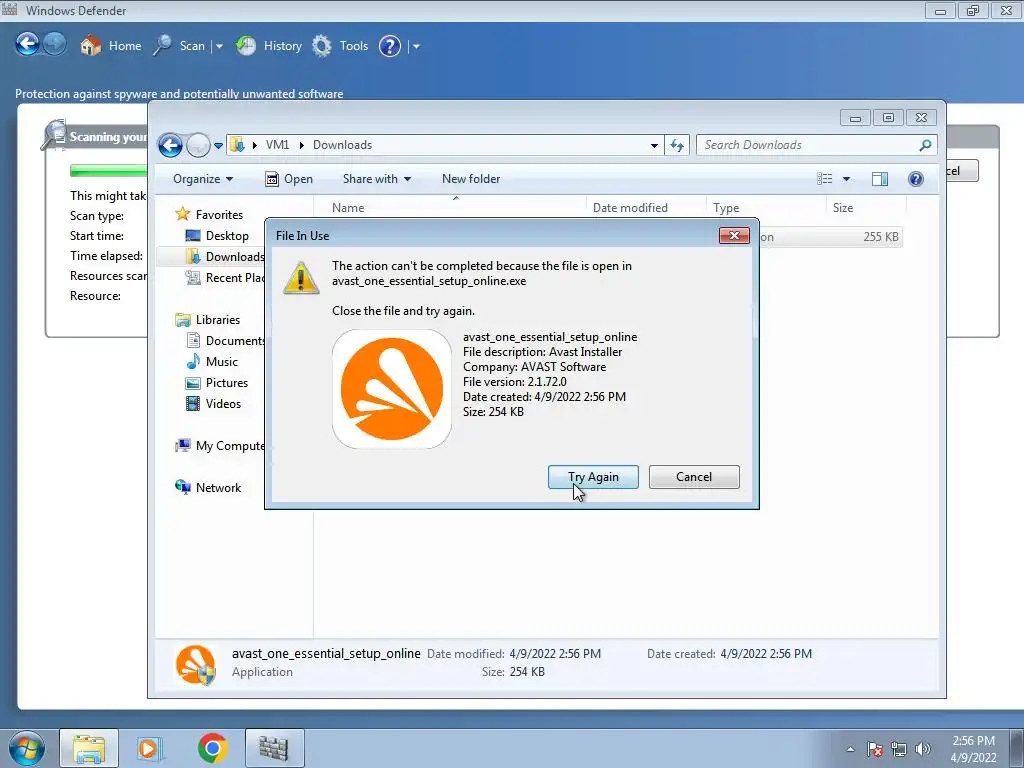Click the Help question icon in Defender
This screenshot has width=1024, height=768.
[x=390, y=46]
